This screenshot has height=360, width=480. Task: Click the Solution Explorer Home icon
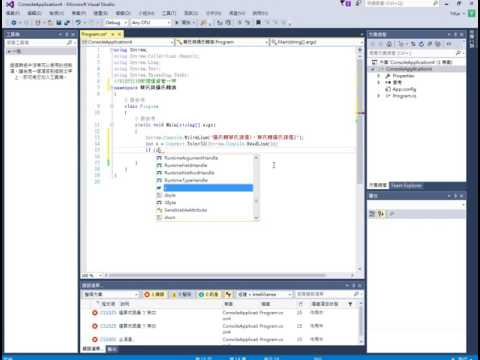(389, 44)
